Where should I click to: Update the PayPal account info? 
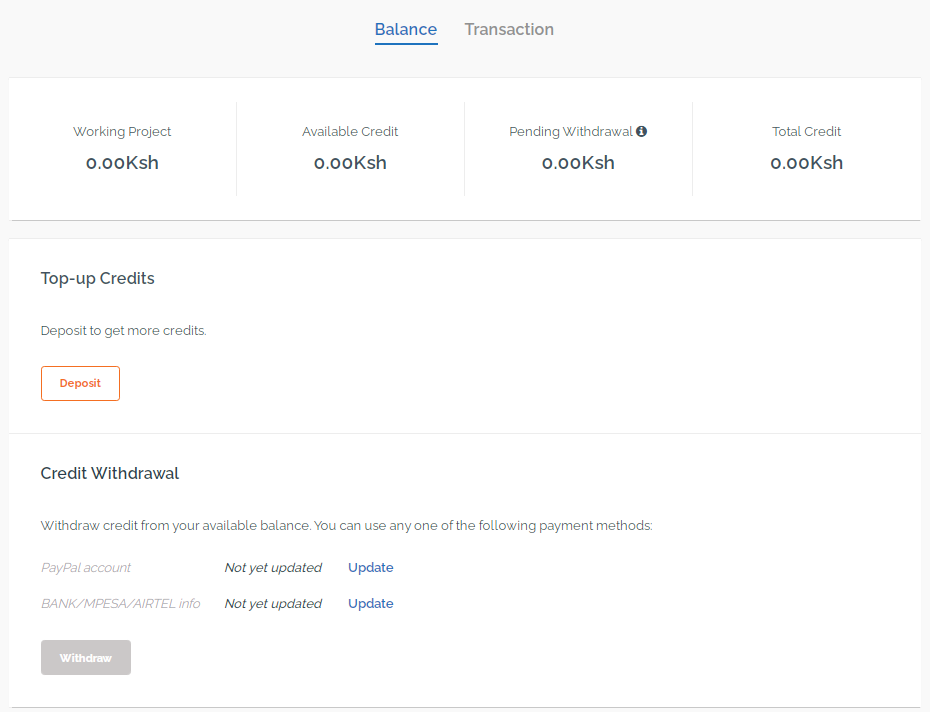tap(371, 567)
